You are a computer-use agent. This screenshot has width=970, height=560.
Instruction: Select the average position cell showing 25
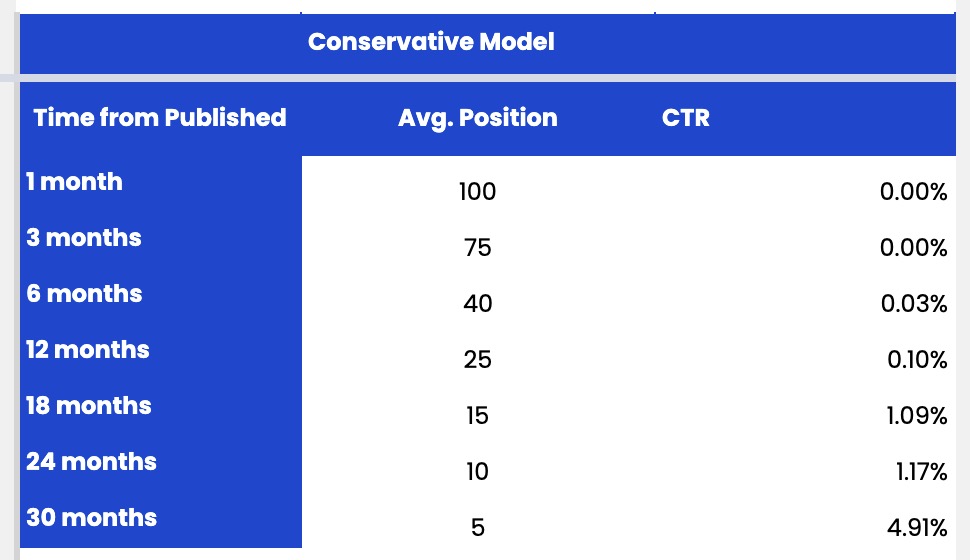[x=477, y=359]
